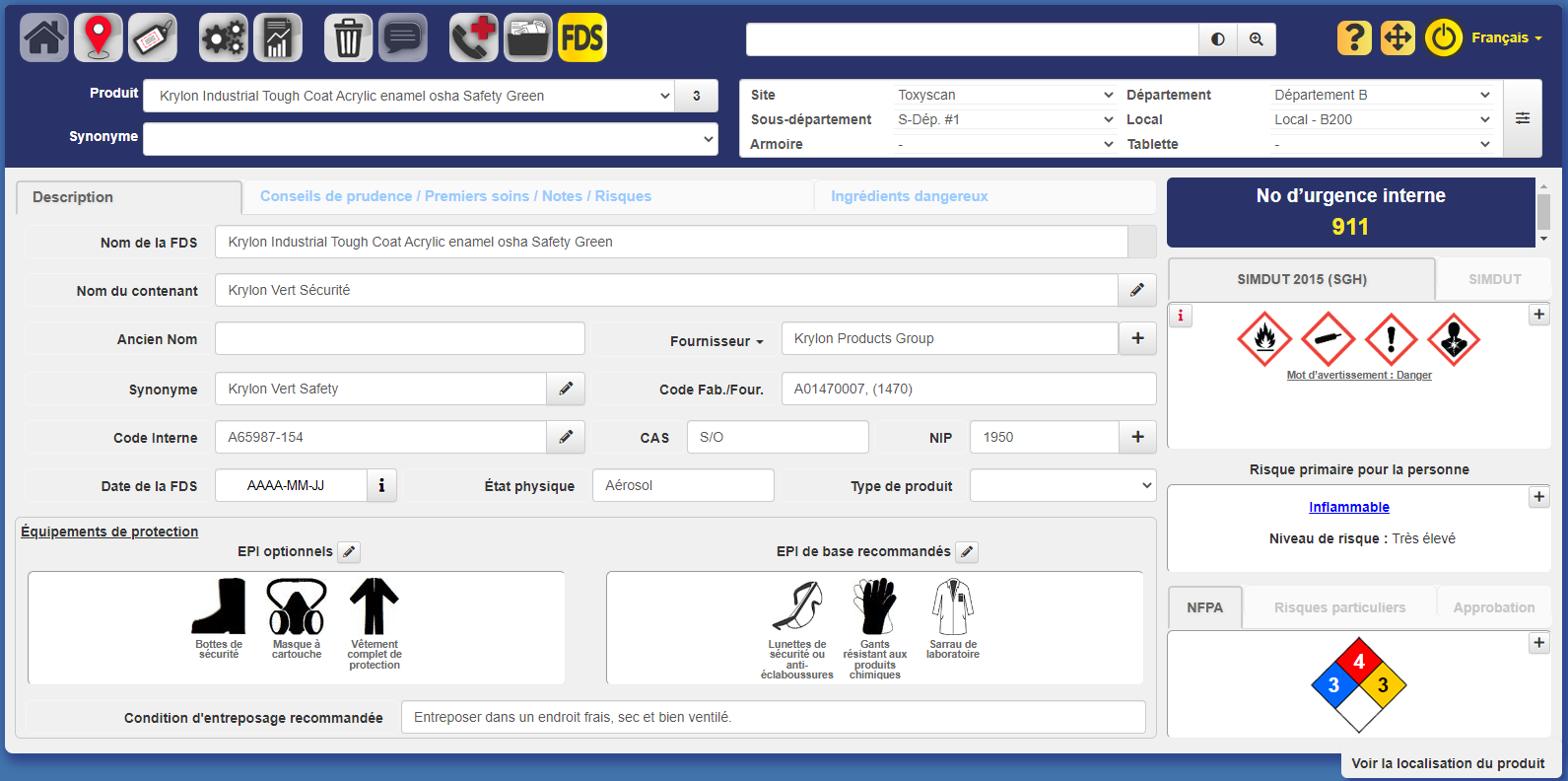
Task: Open the Département dropdown
Action: [1383, 95]
